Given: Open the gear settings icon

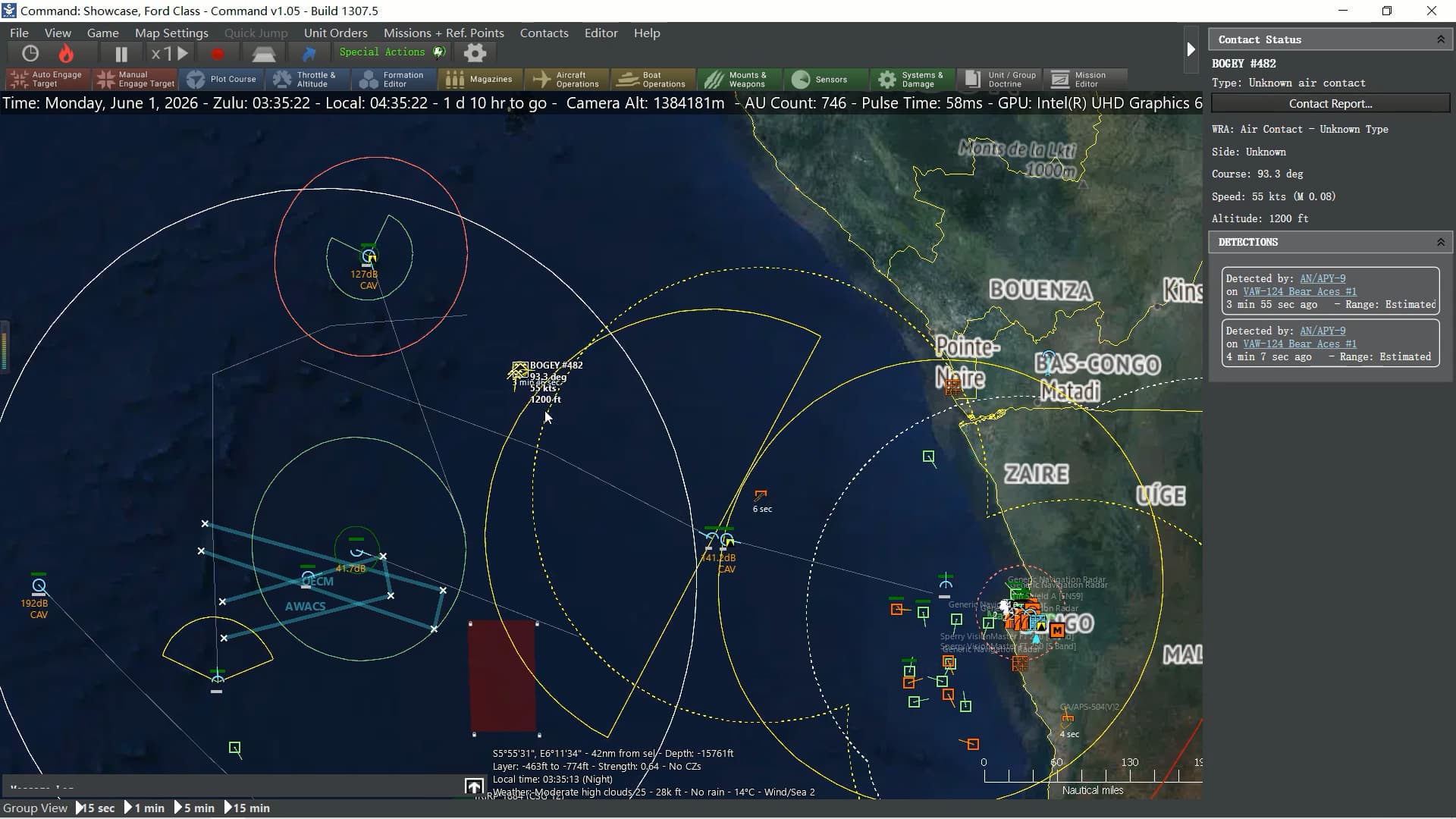Looking at the screenshot, I should click(475, 53).
